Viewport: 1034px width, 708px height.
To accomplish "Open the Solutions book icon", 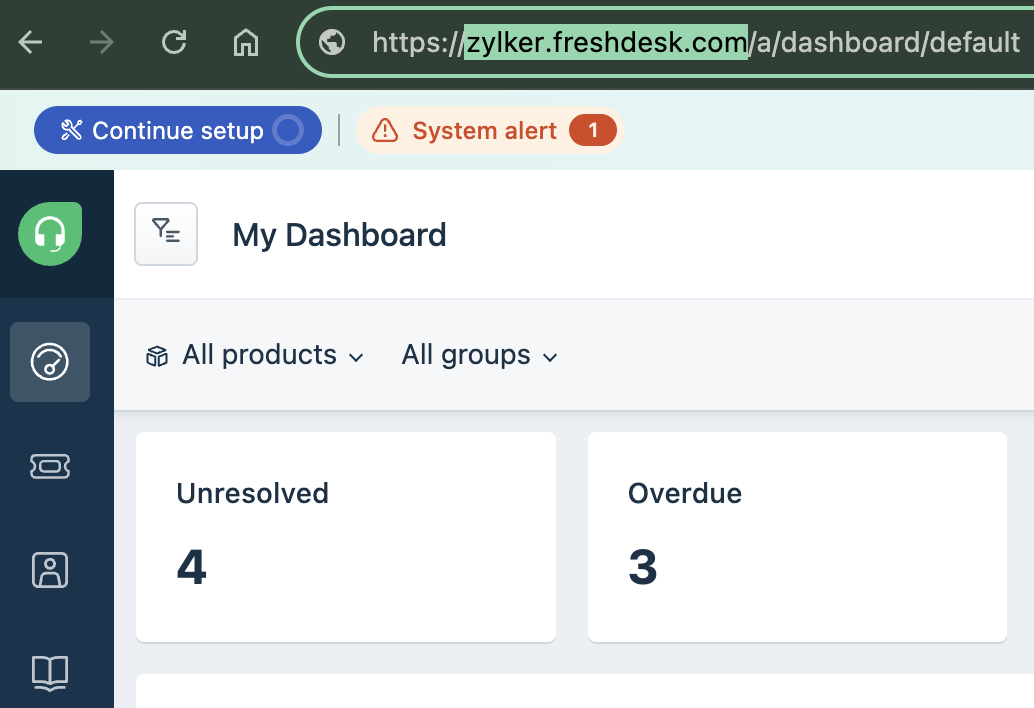I will click(x=50, y=672).
